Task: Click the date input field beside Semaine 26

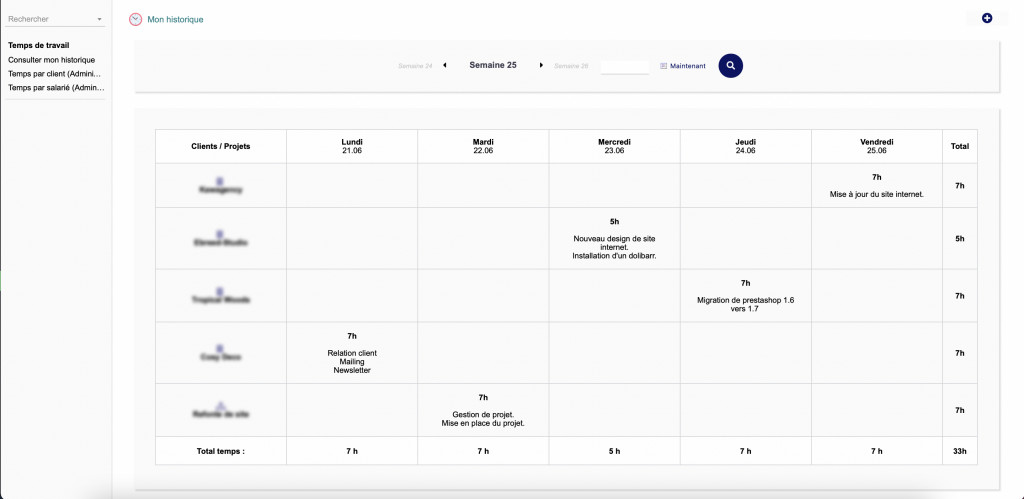Action: [624, 67]
